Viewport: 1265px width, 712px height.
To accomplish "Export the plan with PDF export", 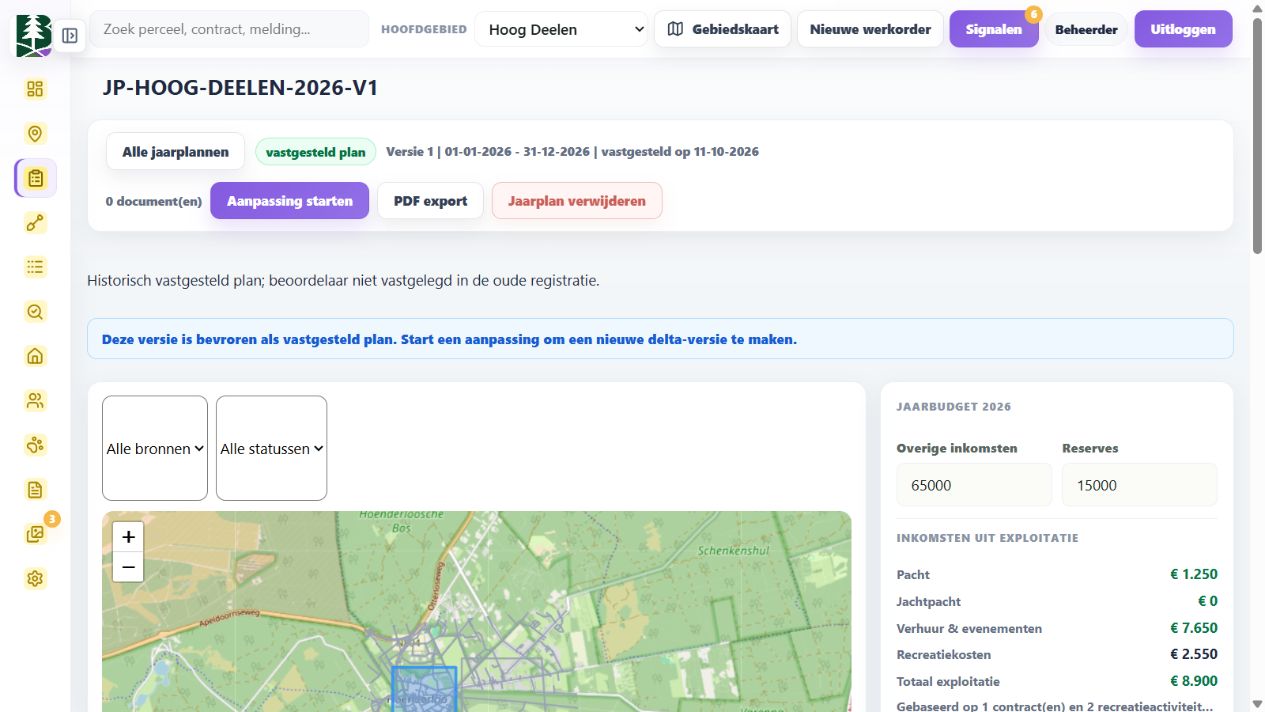I will coord(430,201).
